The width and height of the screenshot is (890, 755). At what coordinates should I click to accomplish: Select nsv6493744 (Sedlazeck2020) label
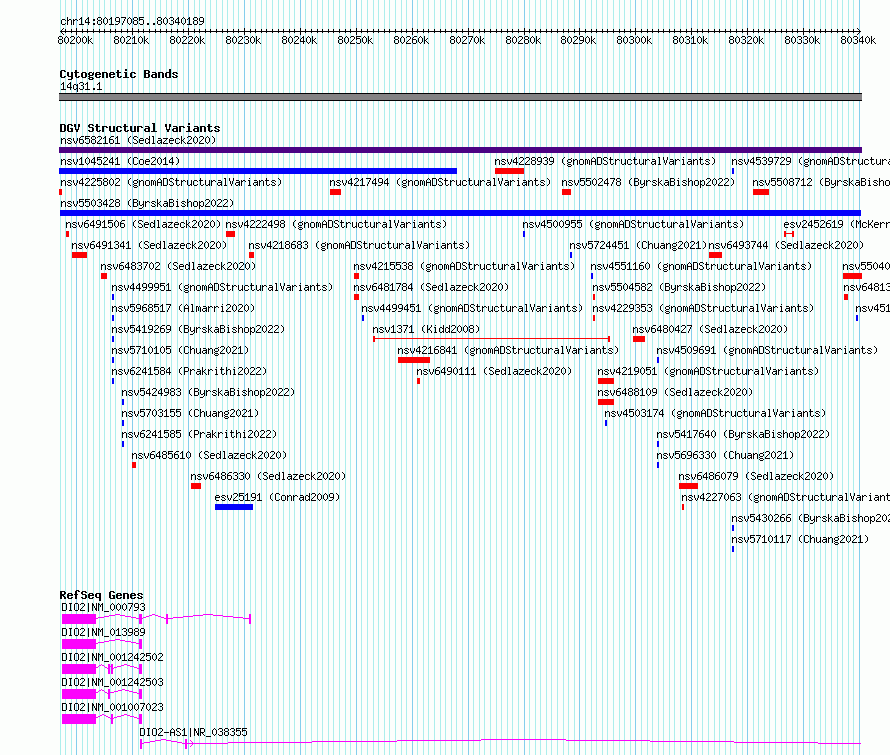click(786, 245)
